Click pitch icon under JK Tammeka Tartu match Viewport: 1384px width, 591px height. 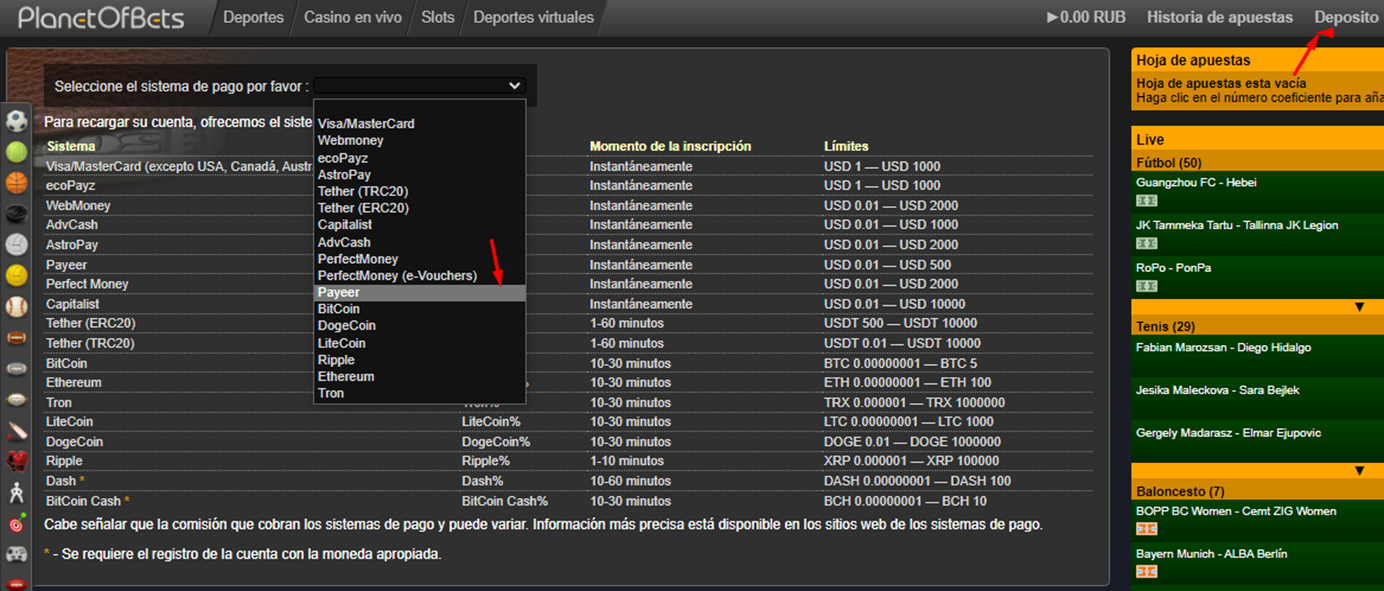(x=1147, y=244)
